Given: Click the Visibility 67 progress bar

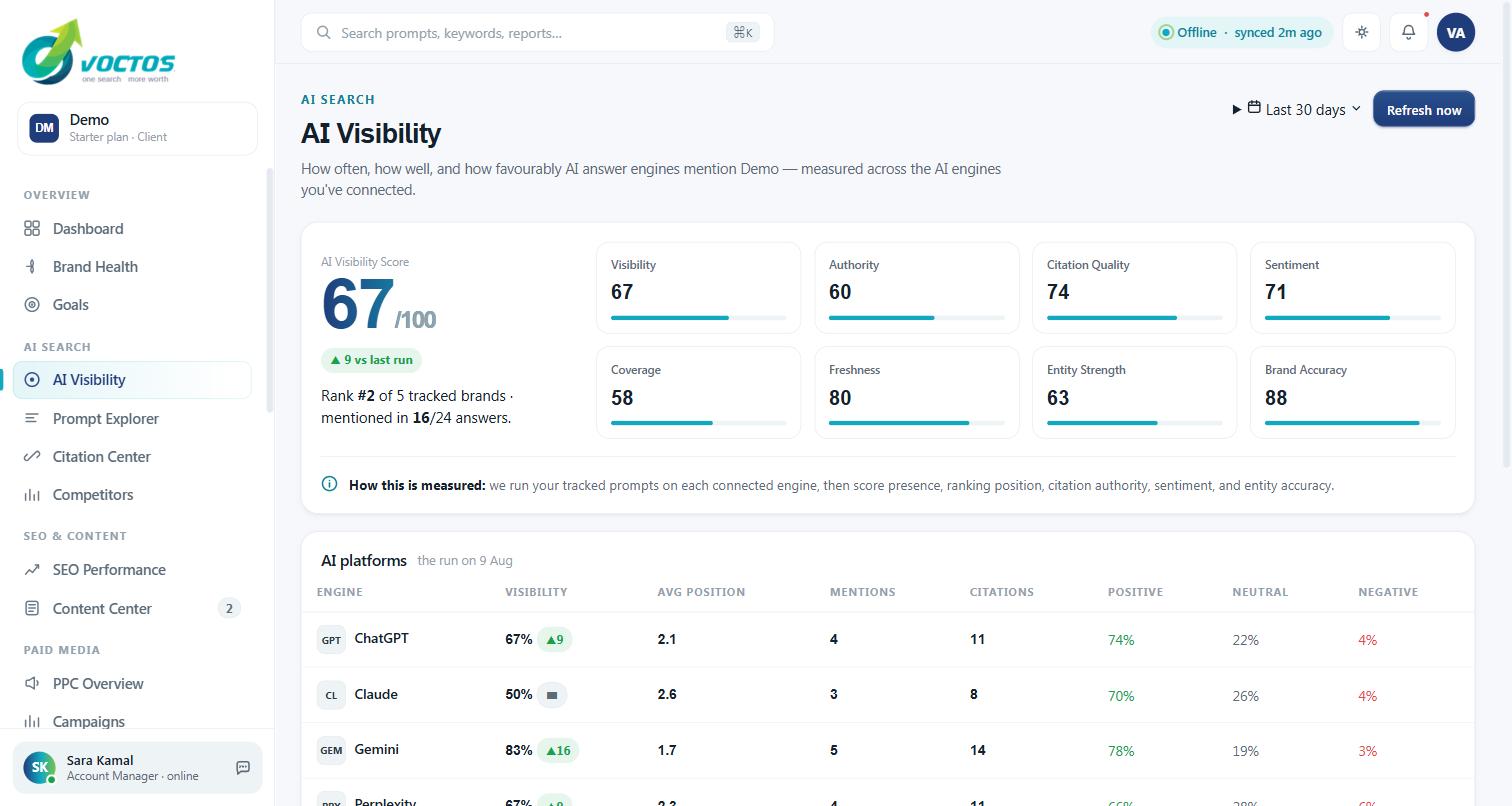Looking at the screenshot, I should point(699,318).
